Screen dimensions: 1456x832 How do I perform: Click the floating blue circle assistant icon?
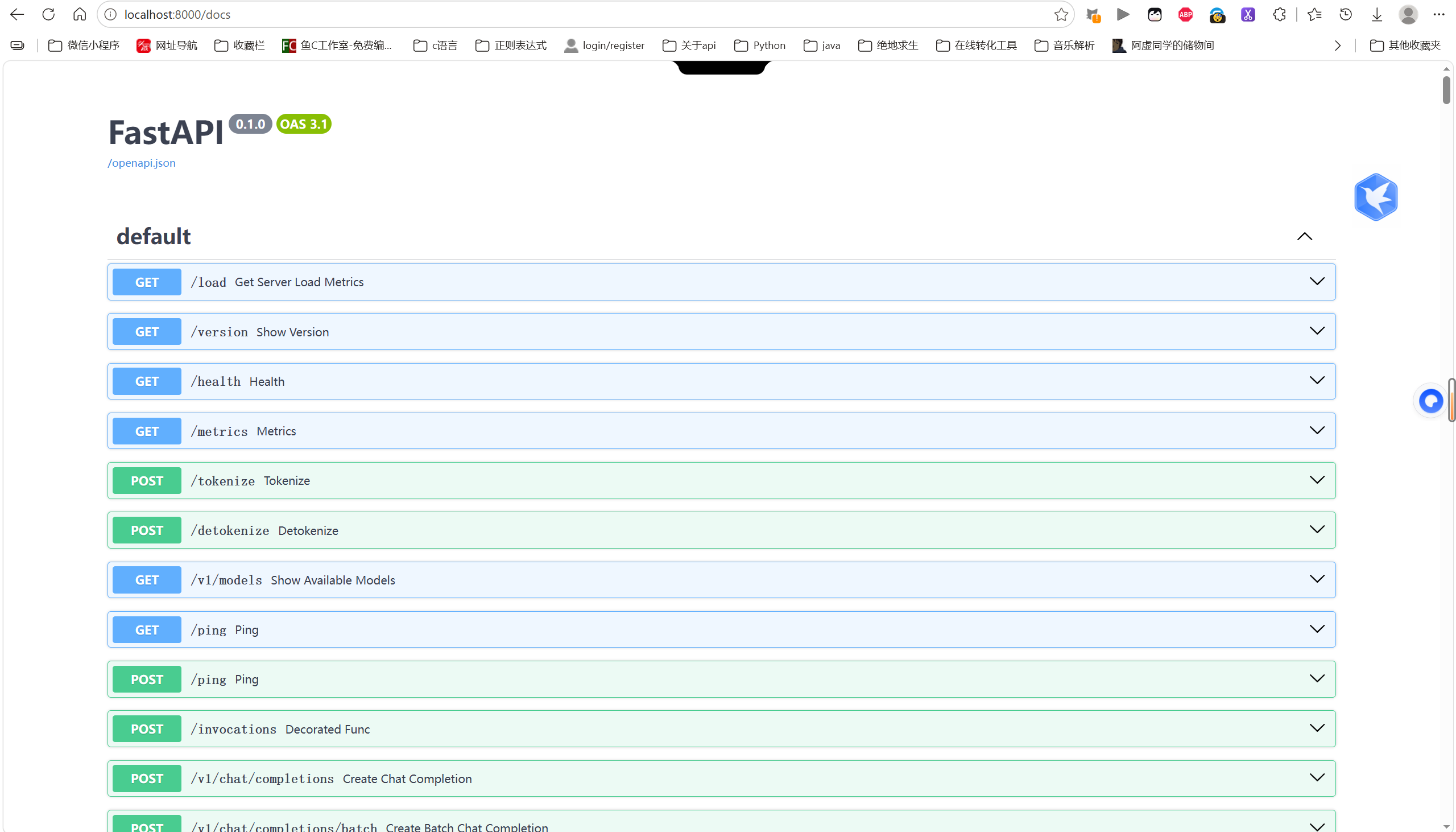(1430, 401)
